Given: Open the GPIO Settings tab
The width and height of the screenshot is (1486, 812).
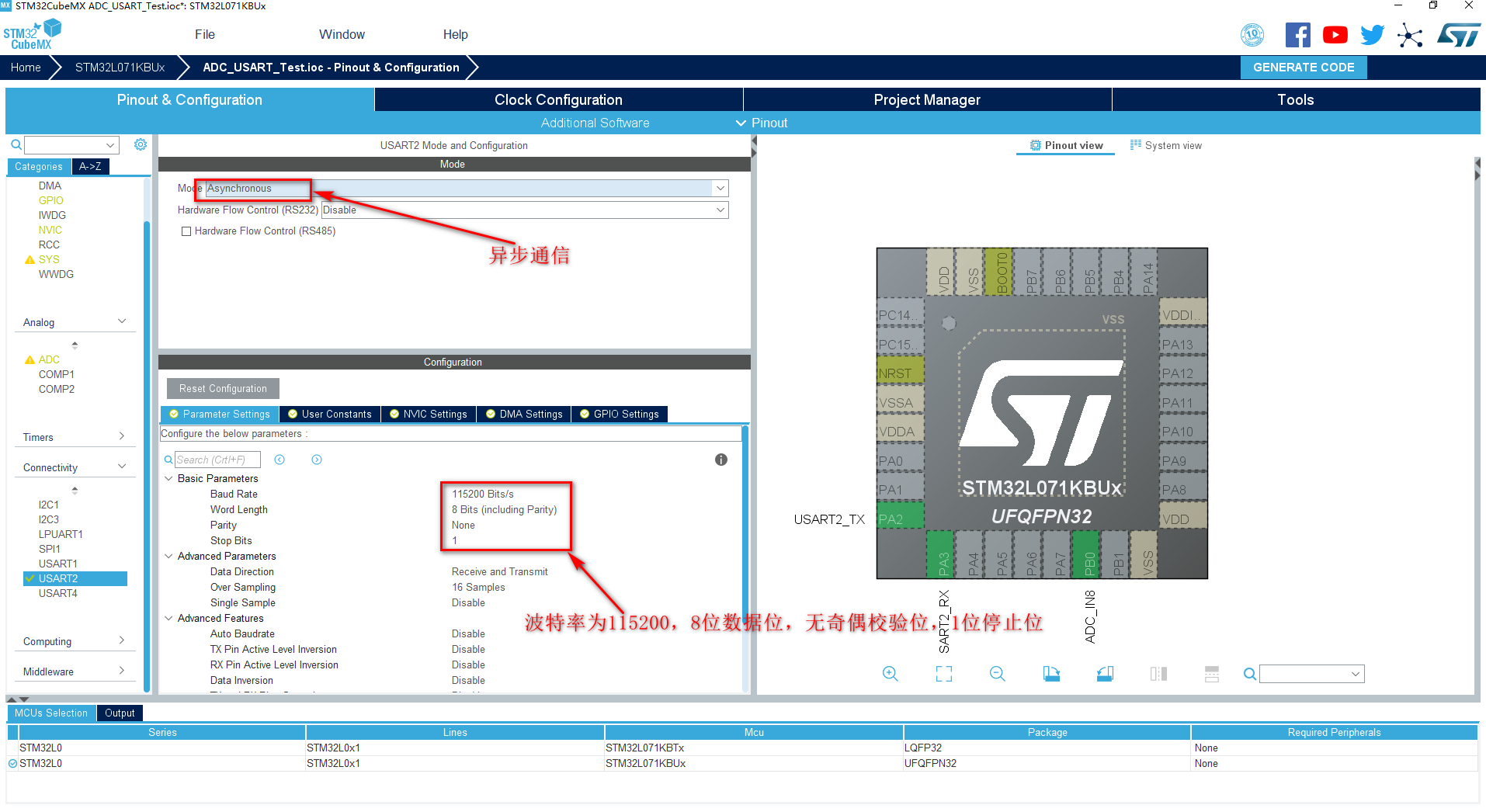Looking at the screenshot, I should point(620,414).
